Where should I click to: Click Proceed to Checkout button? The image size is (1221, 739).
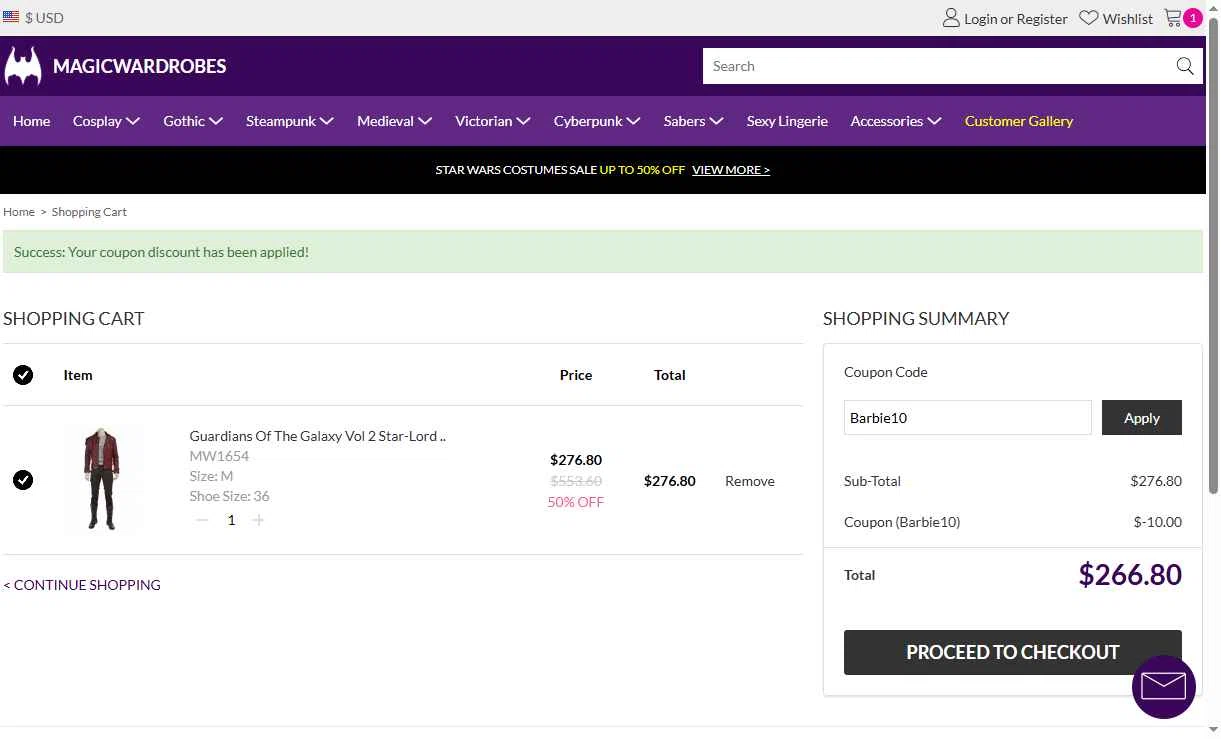[1012, 652]
